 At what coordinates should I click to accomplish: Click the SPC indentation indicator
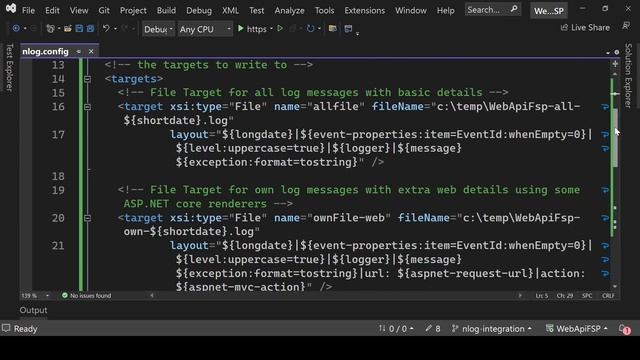[587, 296]
